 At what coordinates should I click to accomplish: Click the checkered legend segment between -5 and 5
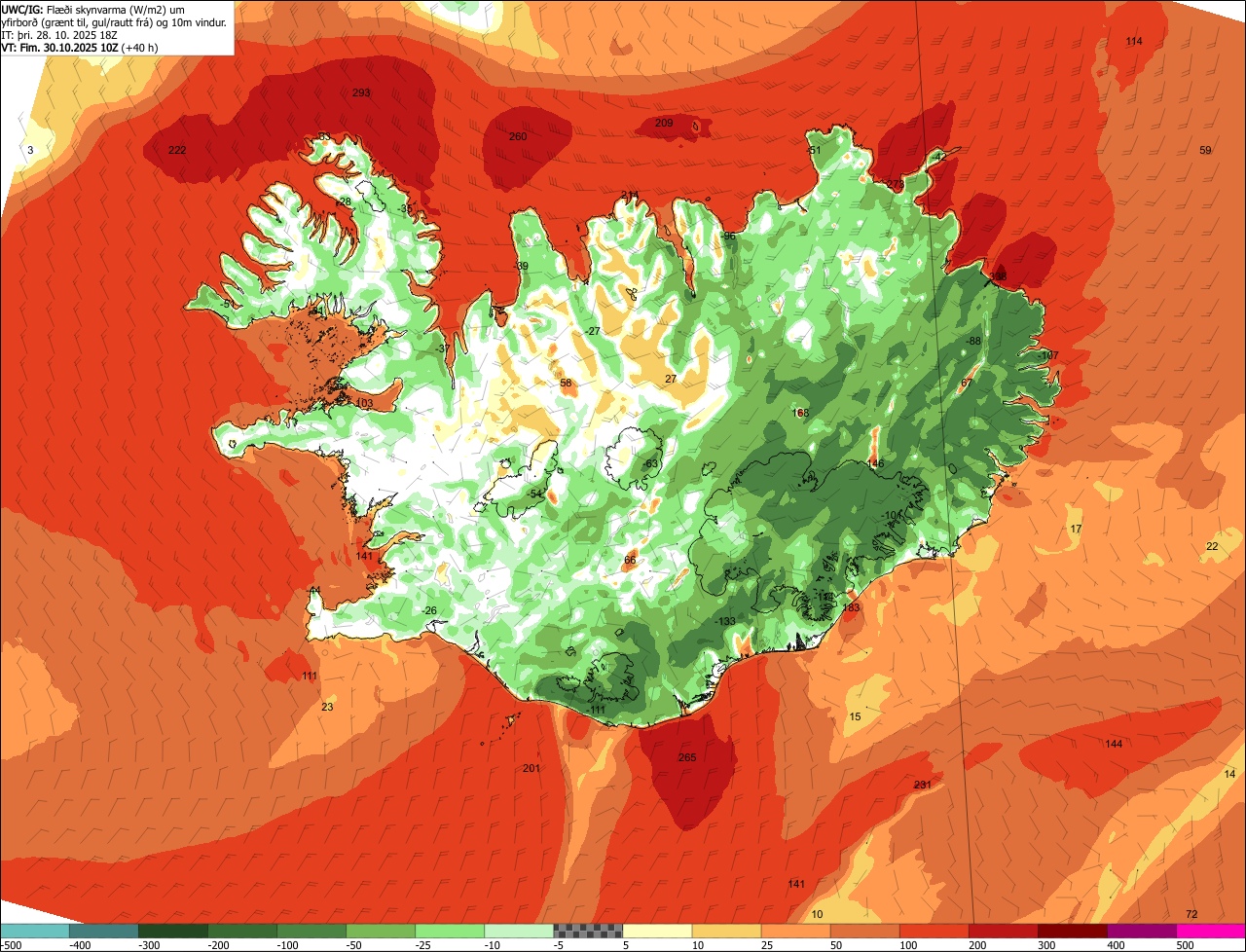tap(588, 931)
